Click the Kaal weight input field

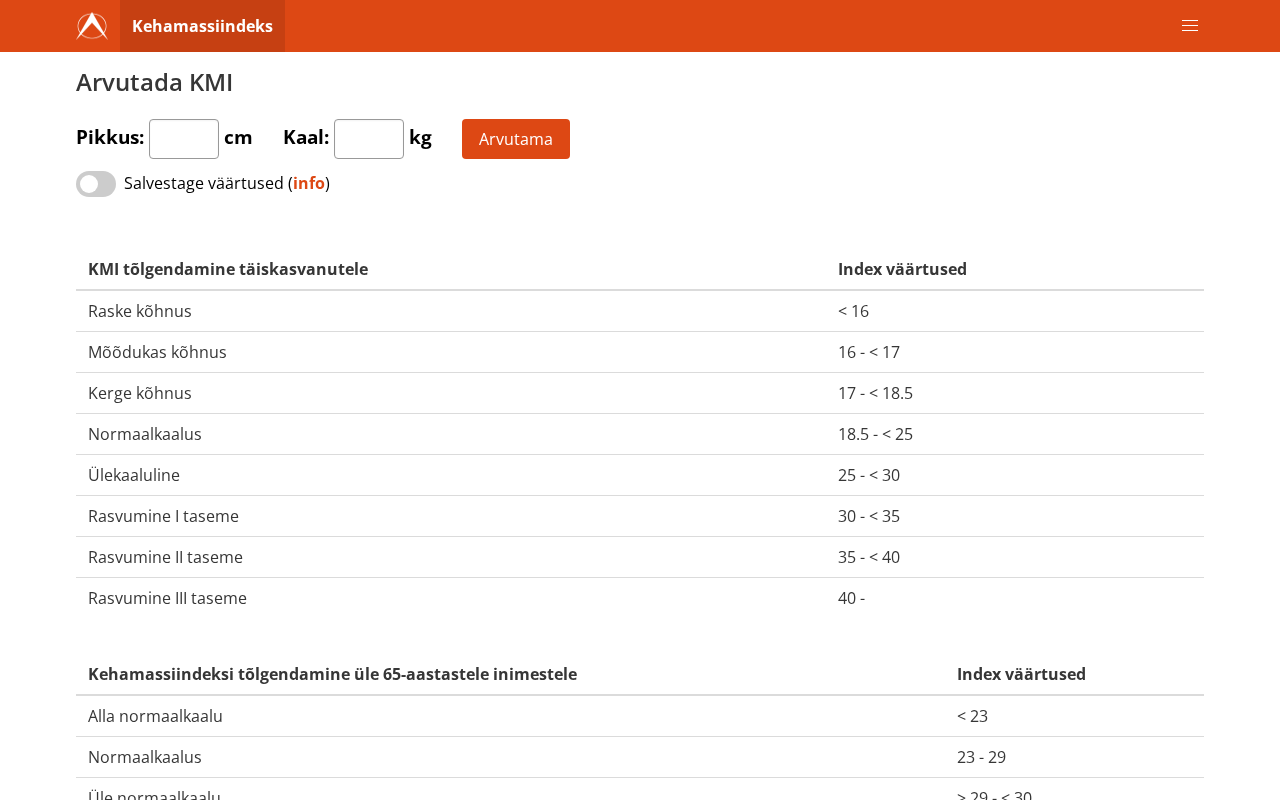point(369,139)
